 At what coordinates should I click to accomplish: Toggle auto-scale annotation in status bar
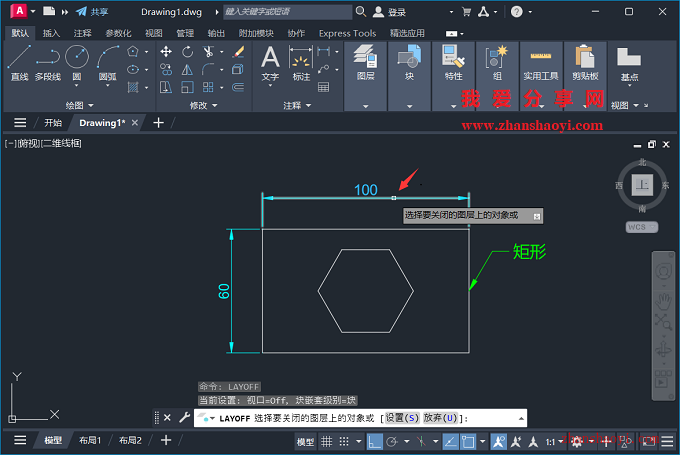tap(516, 442)
